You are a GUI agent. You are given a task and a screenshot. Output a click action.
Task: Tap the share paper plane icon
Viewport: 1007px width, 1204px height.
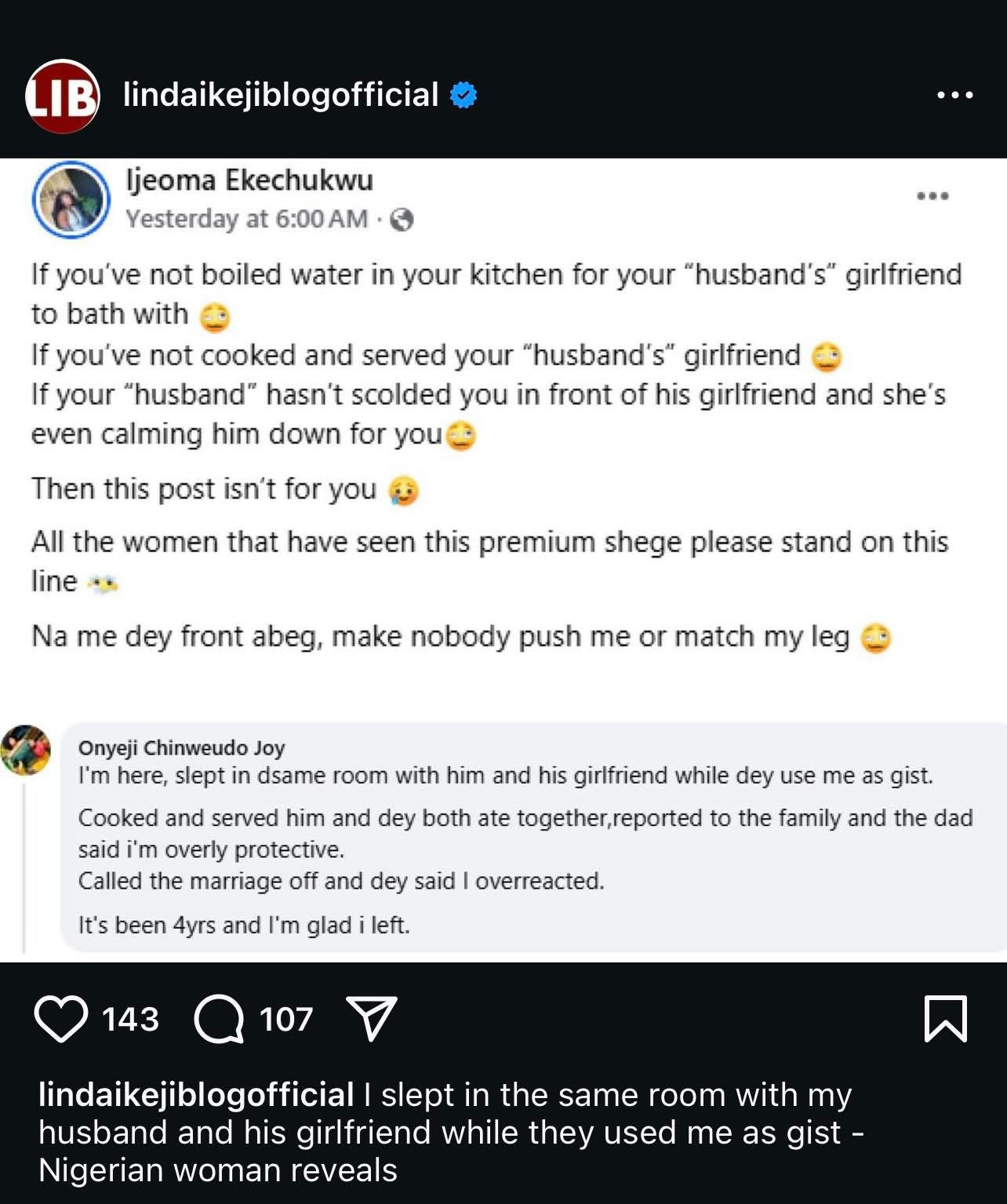371,1018
